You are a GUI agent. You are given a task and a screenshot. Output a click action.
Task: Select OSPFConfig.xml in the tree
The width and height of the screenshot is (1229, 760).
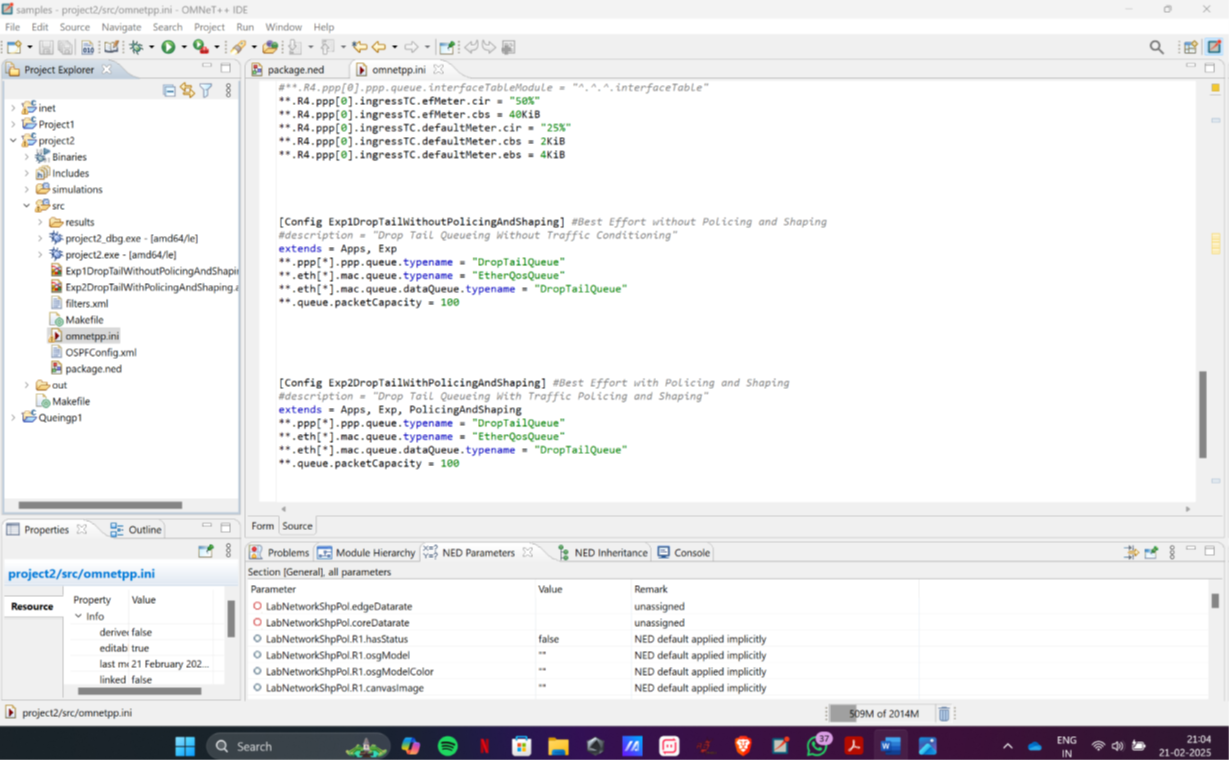[101, 352]
